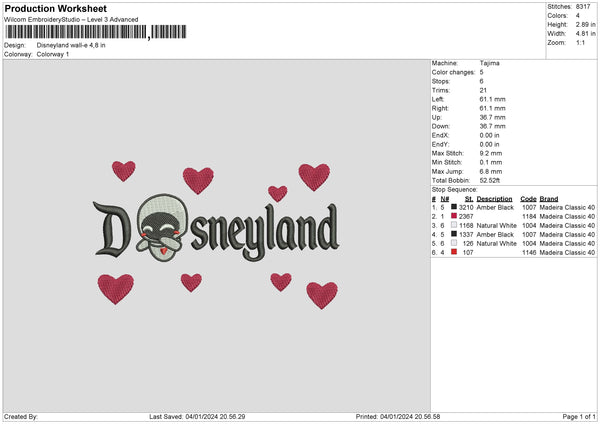Click the Left value '61.1 mm'

coord(492,99)
